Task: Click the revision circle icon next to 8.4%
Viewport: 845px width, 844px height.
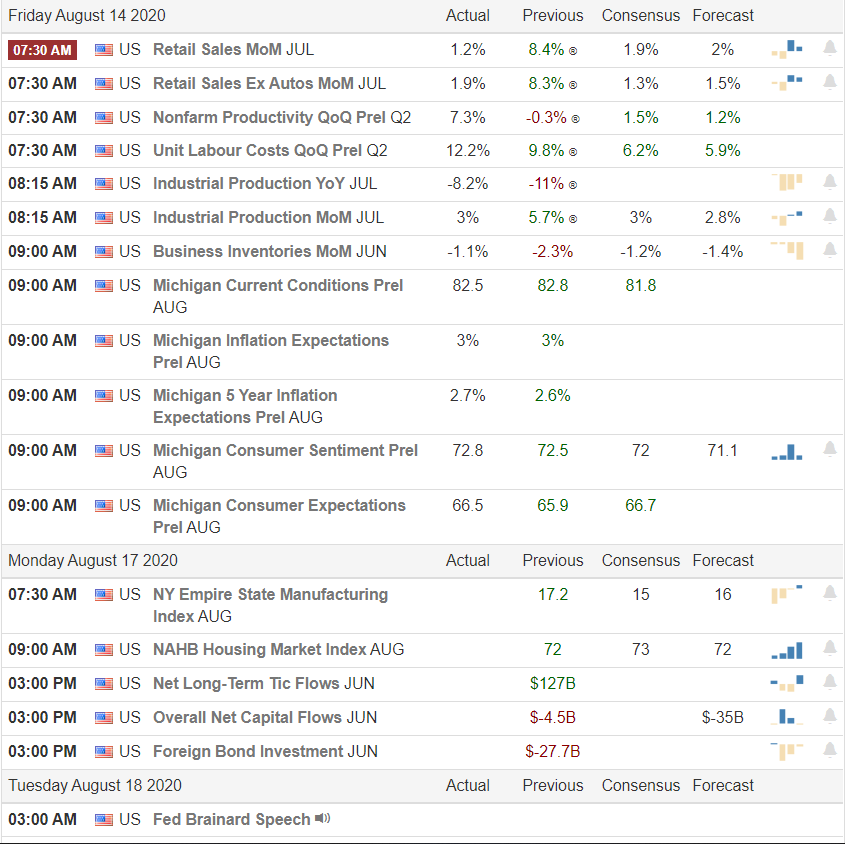Action: pos(575,49)
